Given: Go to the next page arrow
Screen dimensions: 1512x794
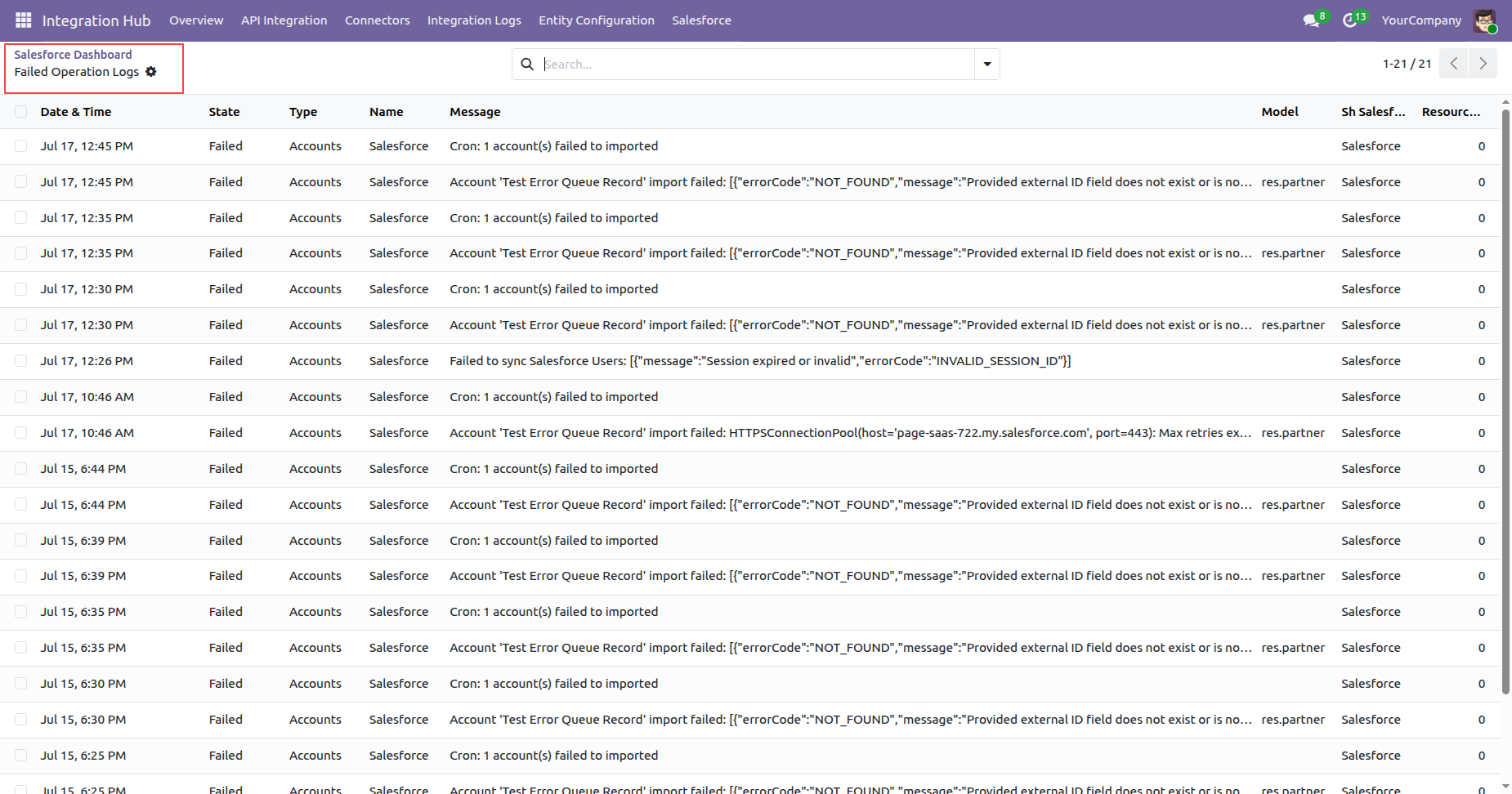Looking at the screenshot, I should tap(1483, 64).
